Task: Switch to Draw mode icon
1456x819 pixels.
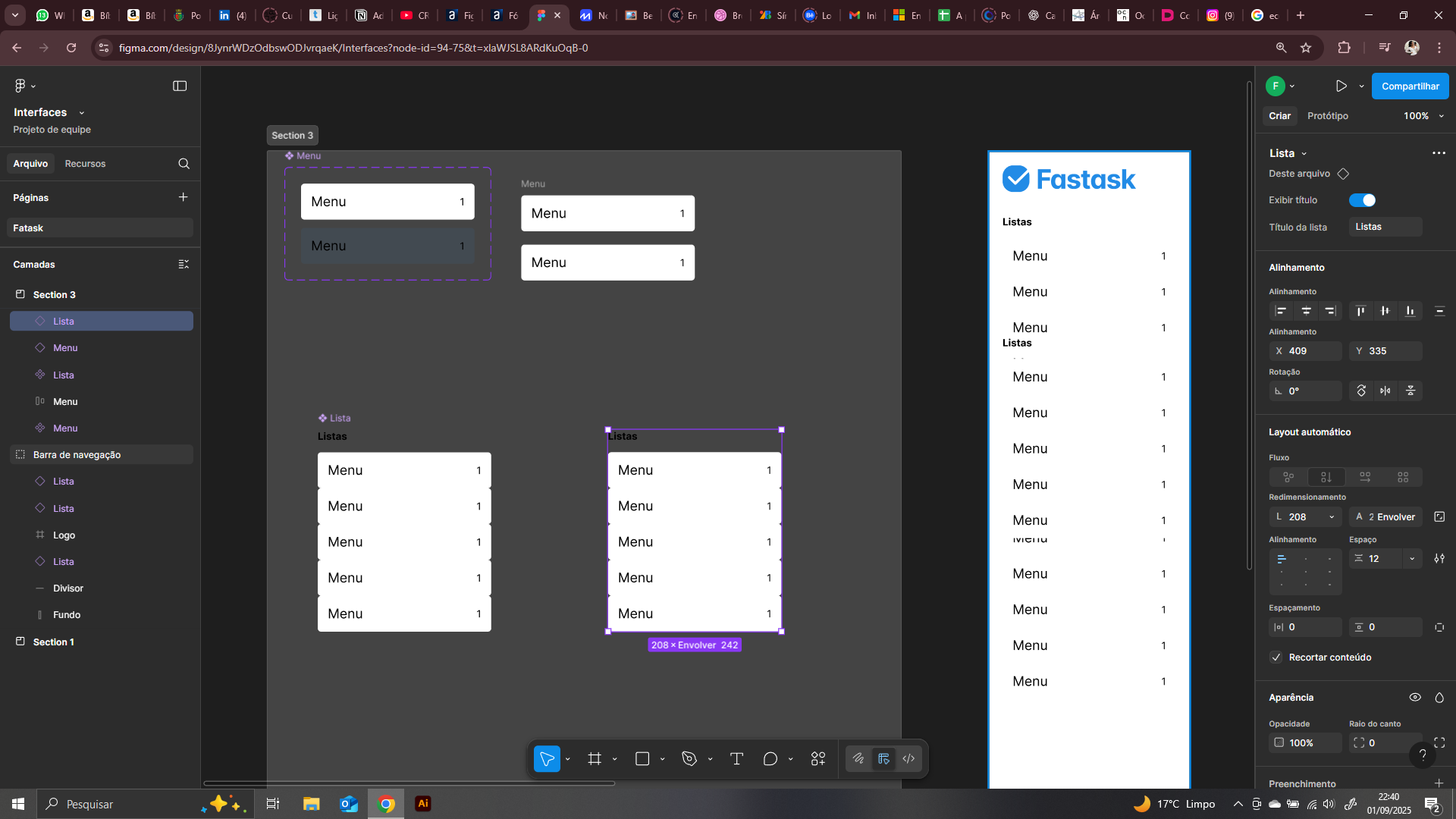Action: click(x=858, y=758)
